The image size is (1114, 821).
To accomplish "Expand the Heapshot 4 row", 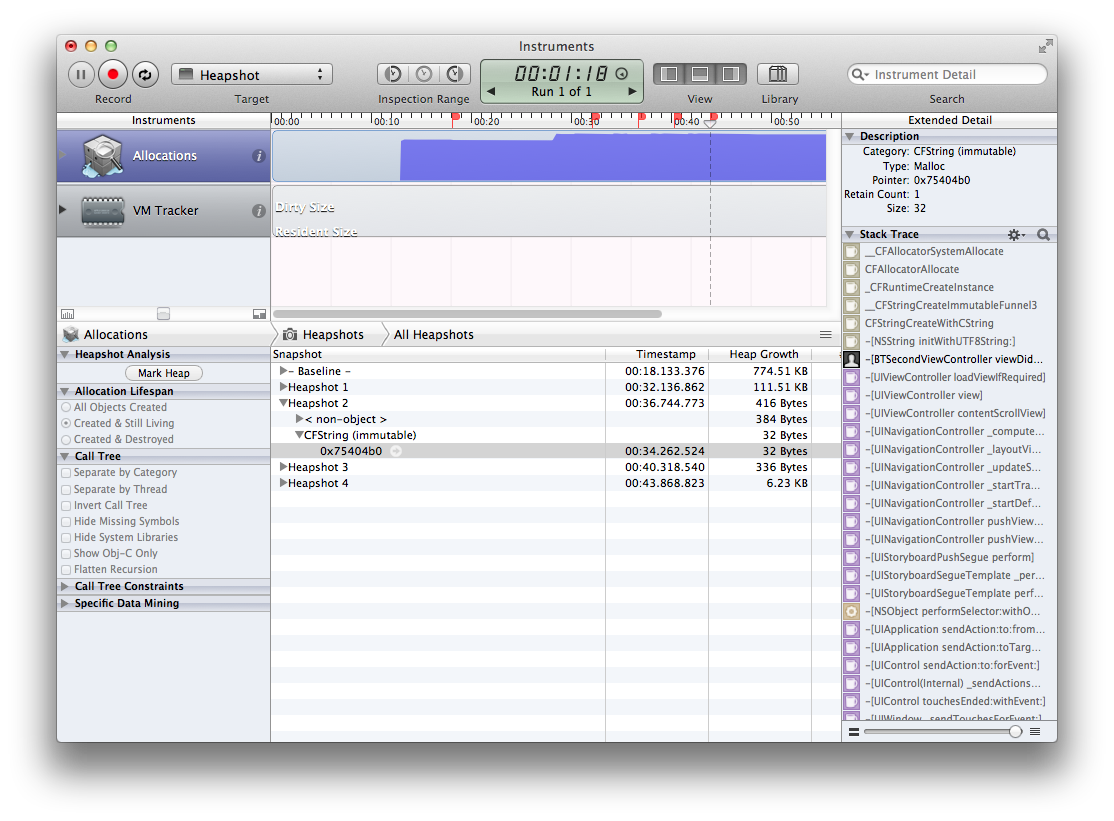I will [x=283, y=483].
